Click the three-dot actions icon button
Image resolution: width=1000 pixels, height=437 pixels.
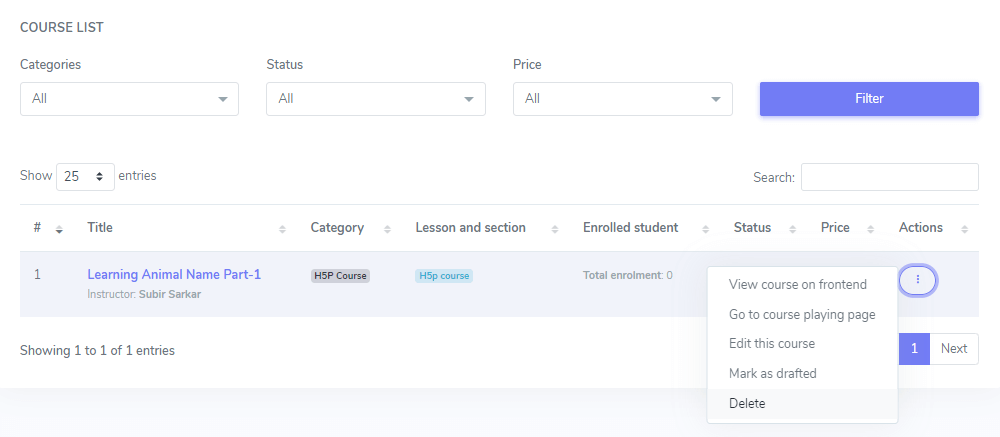point(917,280)
